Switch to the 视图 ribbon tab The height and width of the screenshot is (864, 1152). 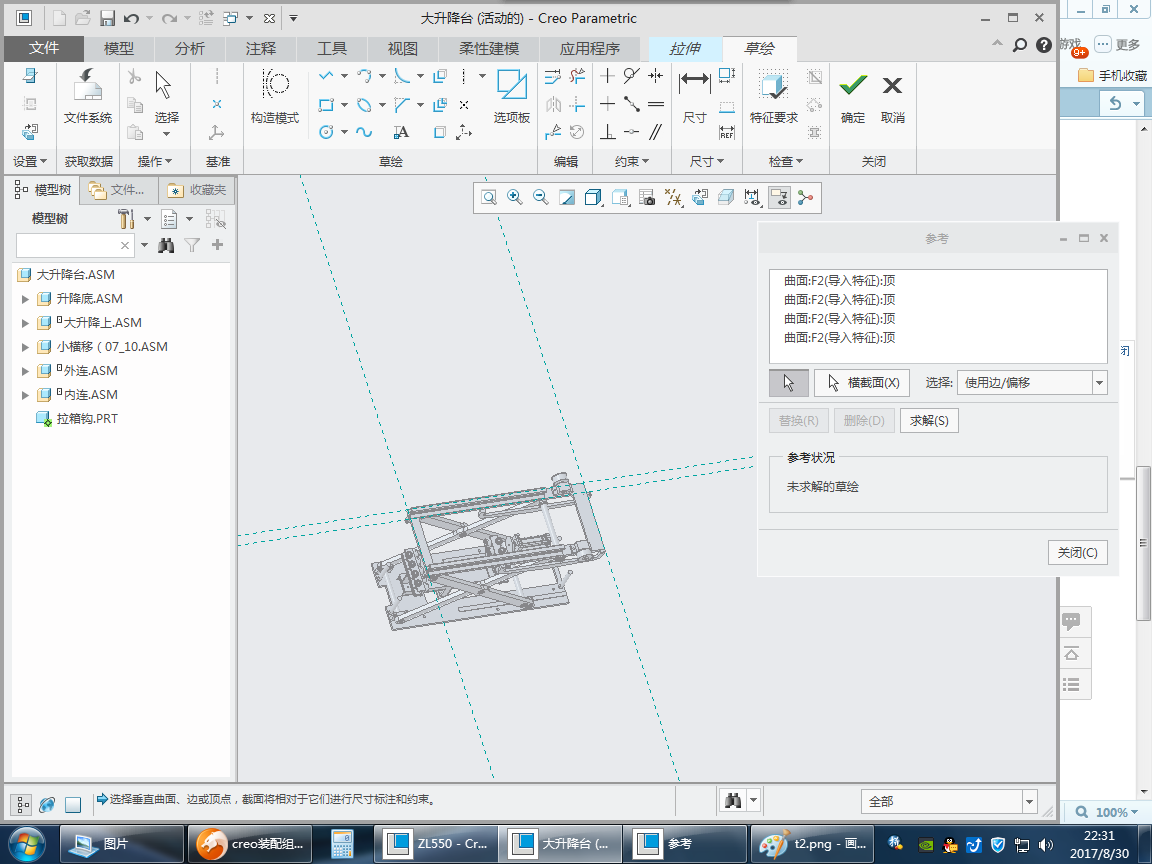[403, 48]
